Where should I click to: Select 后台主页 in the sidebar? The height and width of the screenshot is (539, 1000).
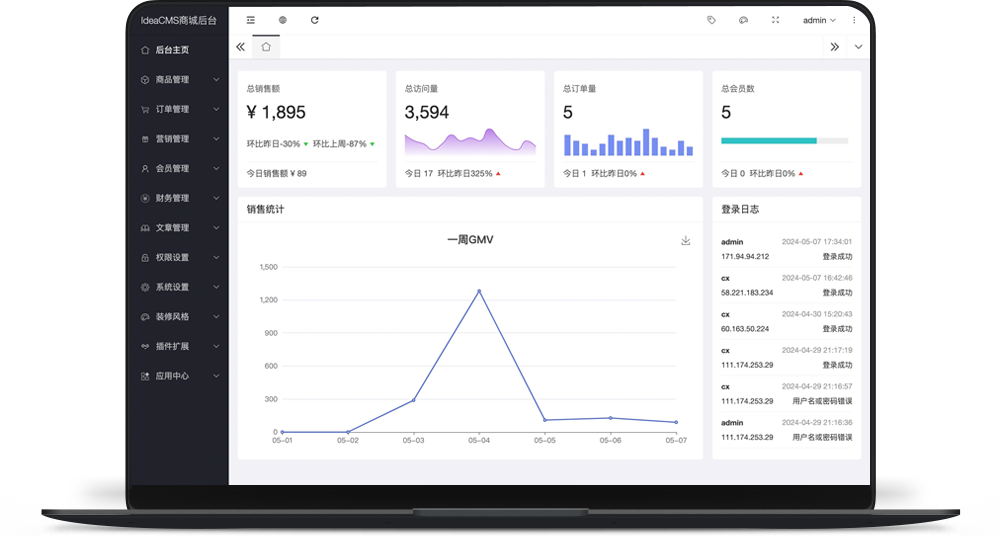click(x=172, y=50)
